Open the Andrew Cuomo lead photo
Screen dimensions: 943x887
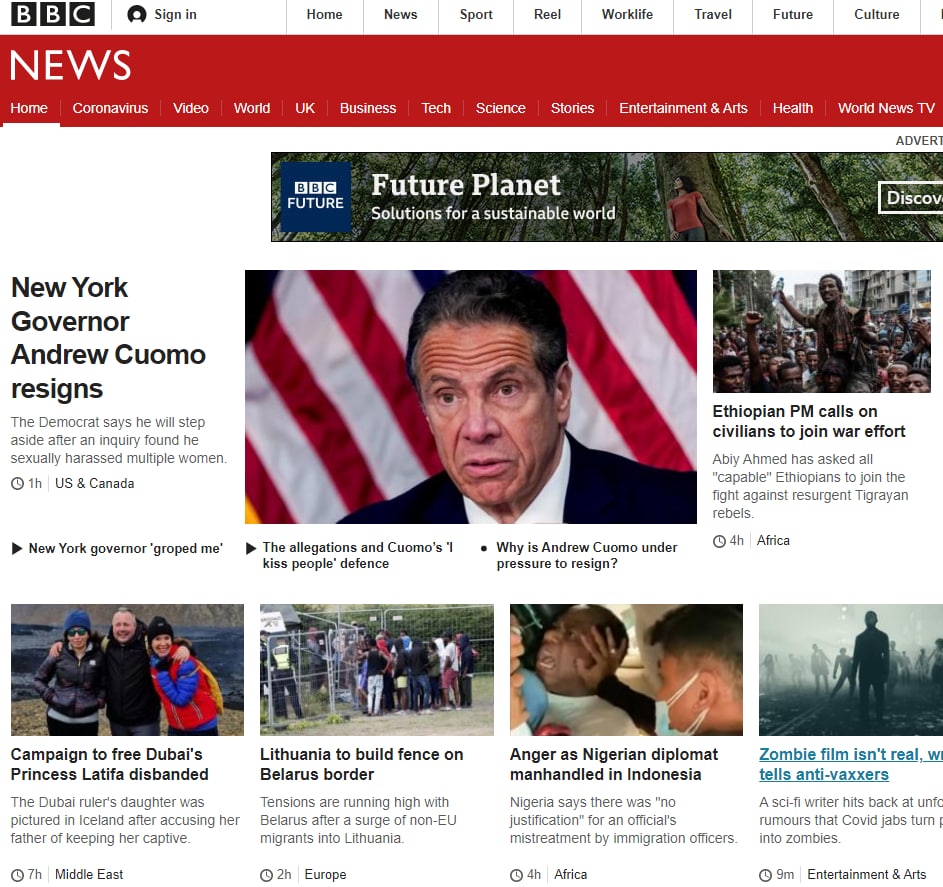471,397
